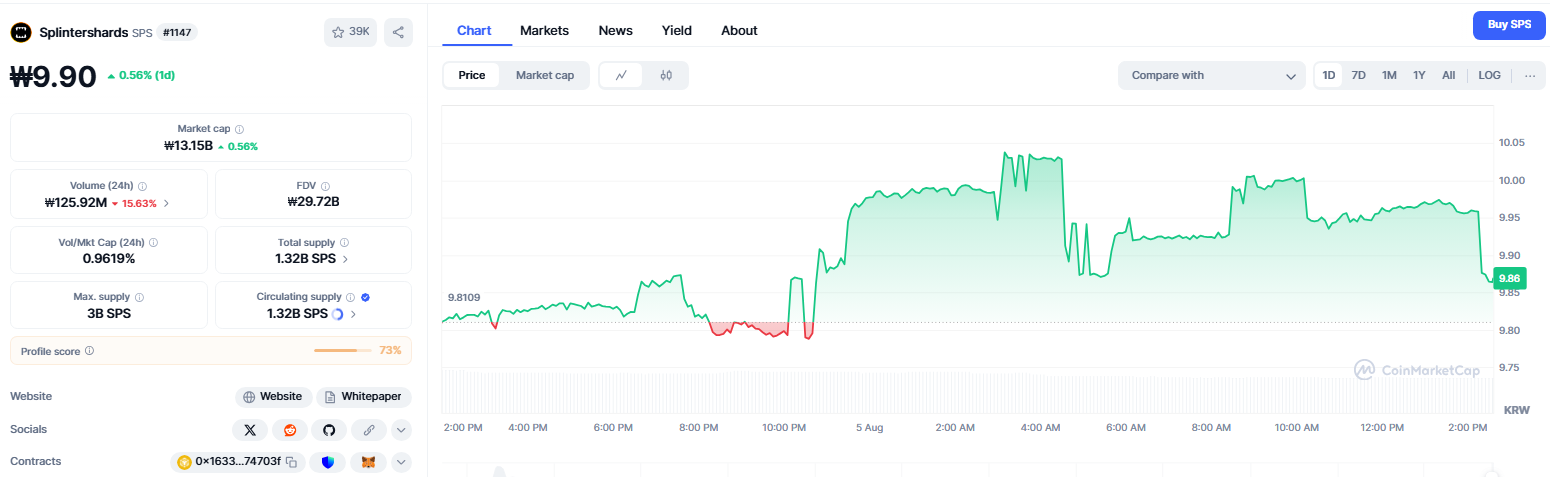Image resolution: width=1550 pixels, height=477 pixels.
Task: Click the #1147 rank badge
Action: 177,32
